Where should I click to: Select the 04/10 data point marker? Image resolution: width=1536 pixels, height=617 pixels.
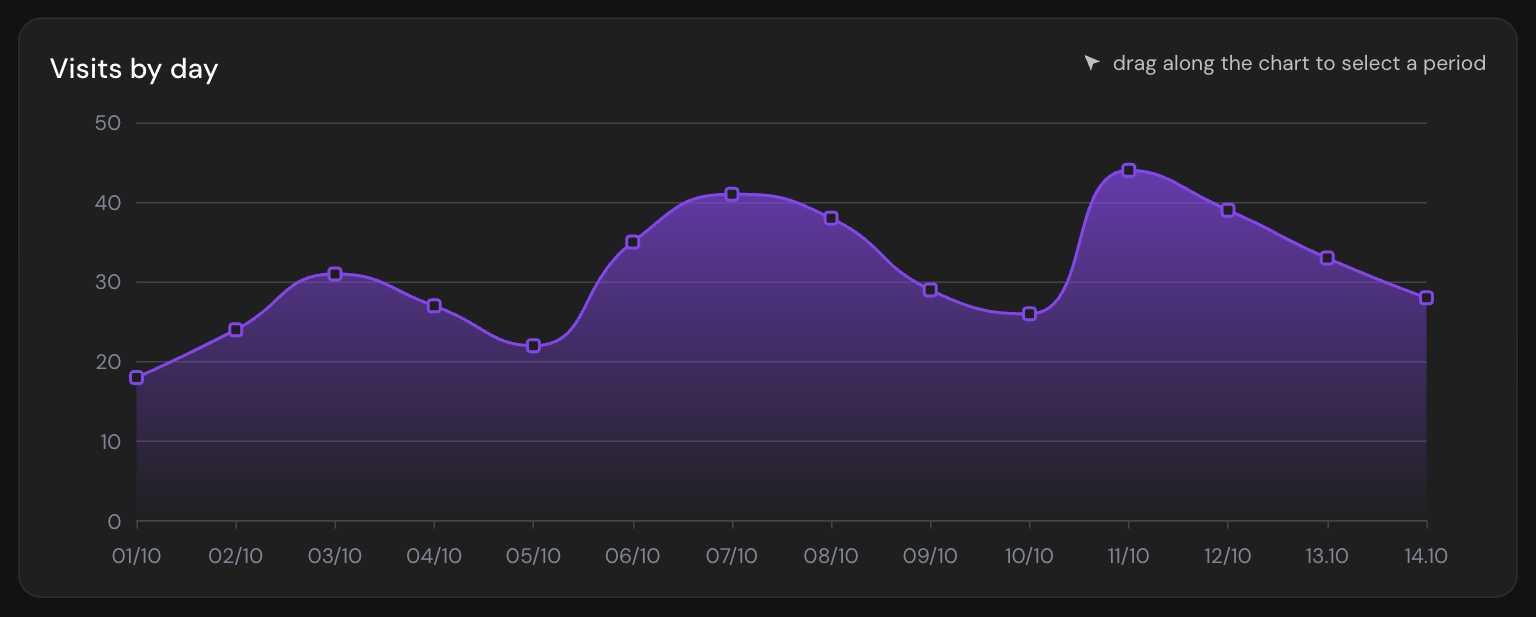(434, 306)
